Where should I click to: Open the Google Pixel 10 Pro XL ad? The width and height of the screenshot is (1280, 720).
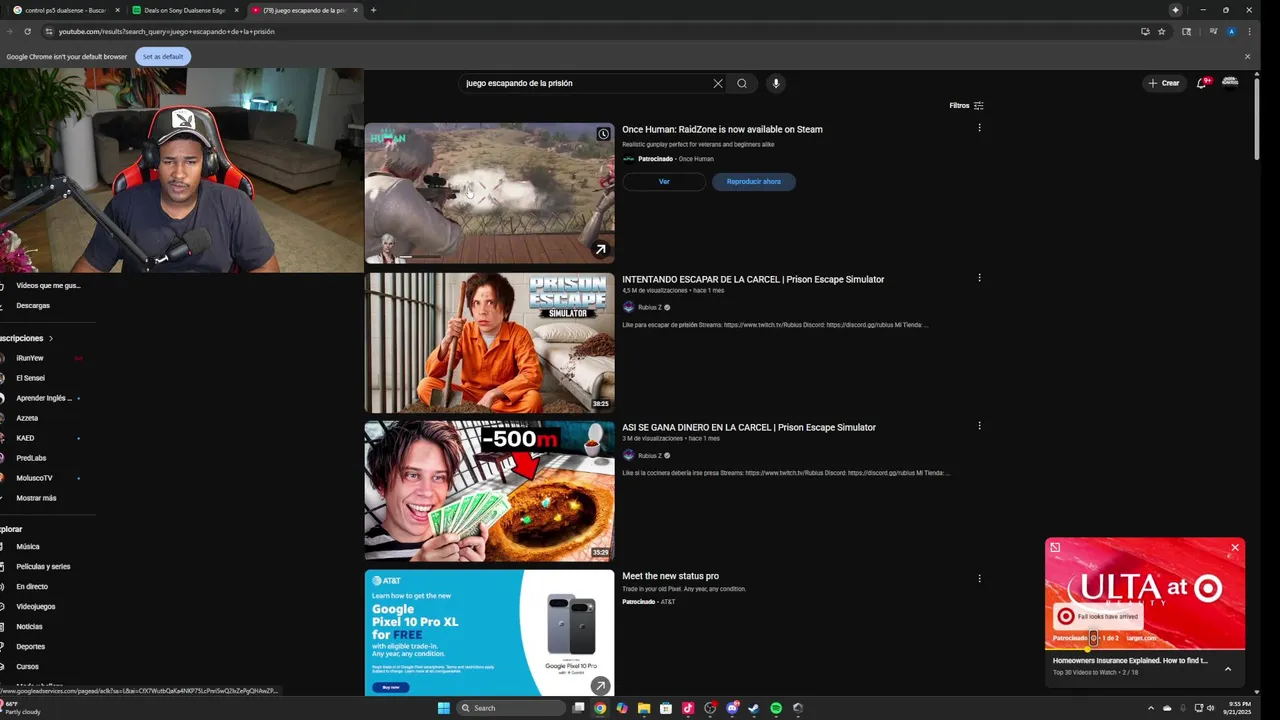click(489, 633)
